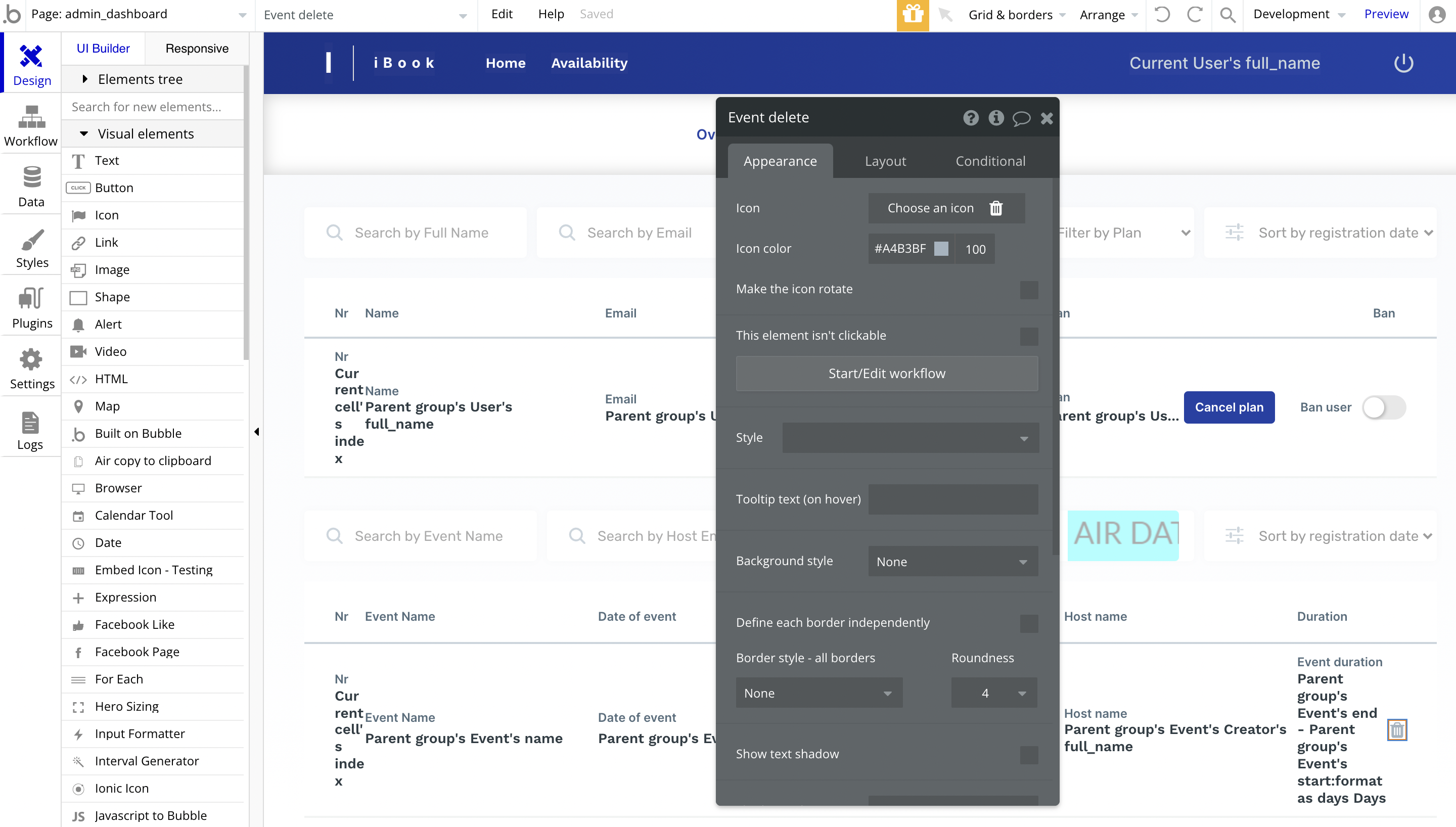This screenshot has height=827, width=1456.
Task: Click the Start/Edit workflow button
Action: coord(886,373)
